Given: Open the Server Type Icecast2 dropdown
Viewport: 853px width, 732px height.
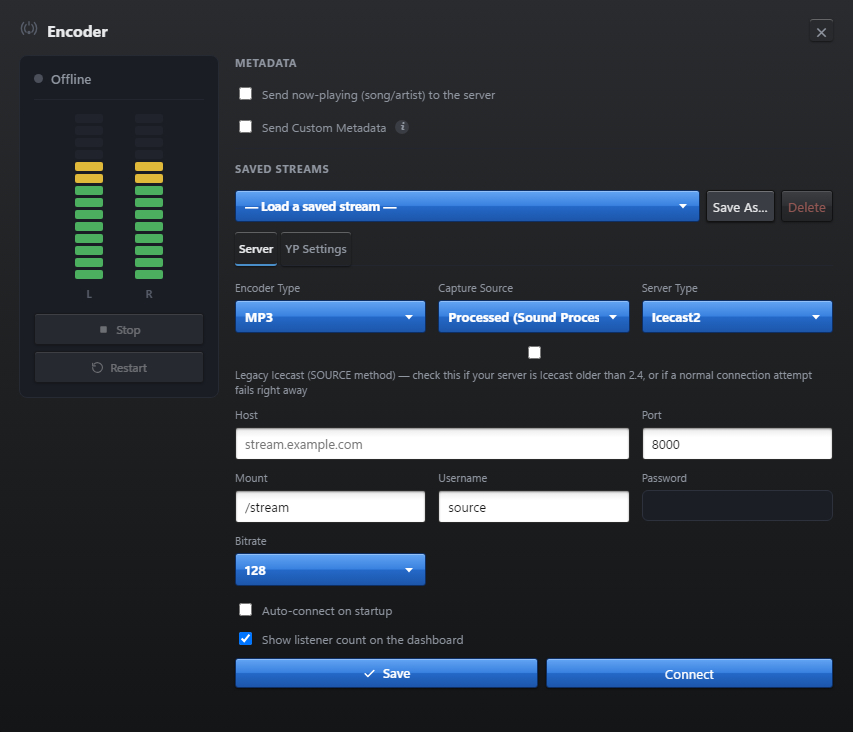Looking at the screenshot, I should click(737, 317).
